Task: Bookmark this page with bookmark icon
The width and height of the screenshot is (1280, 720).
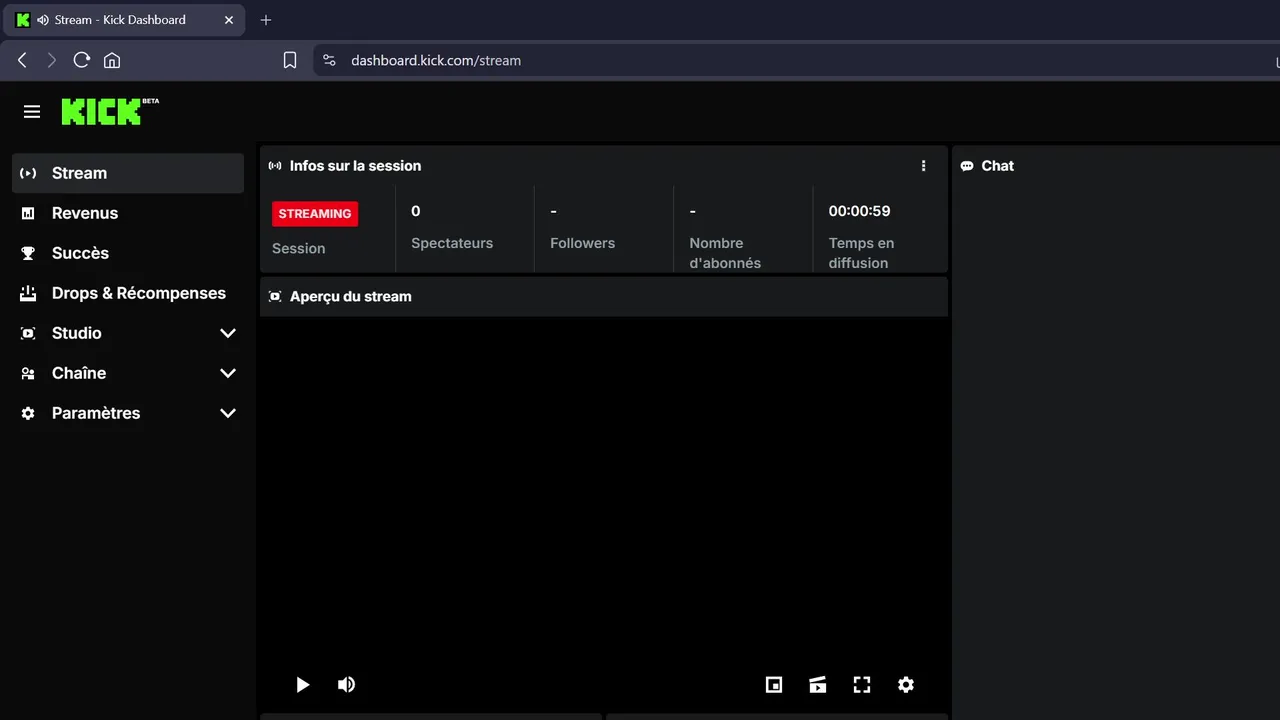Action: click(x=290, y=60)
